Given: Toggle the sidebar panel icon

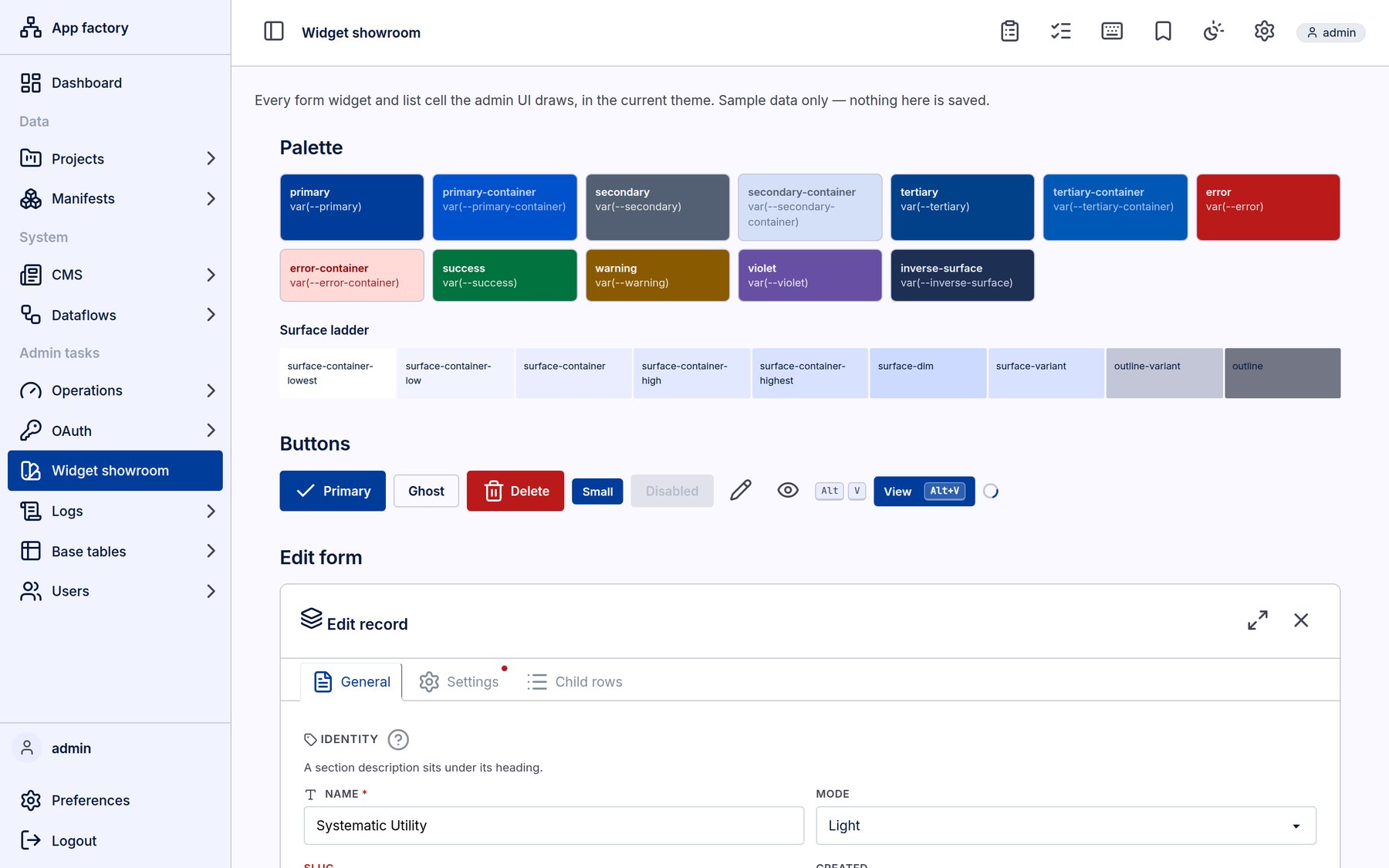Looking at the screenshot, I should [274, 32].
